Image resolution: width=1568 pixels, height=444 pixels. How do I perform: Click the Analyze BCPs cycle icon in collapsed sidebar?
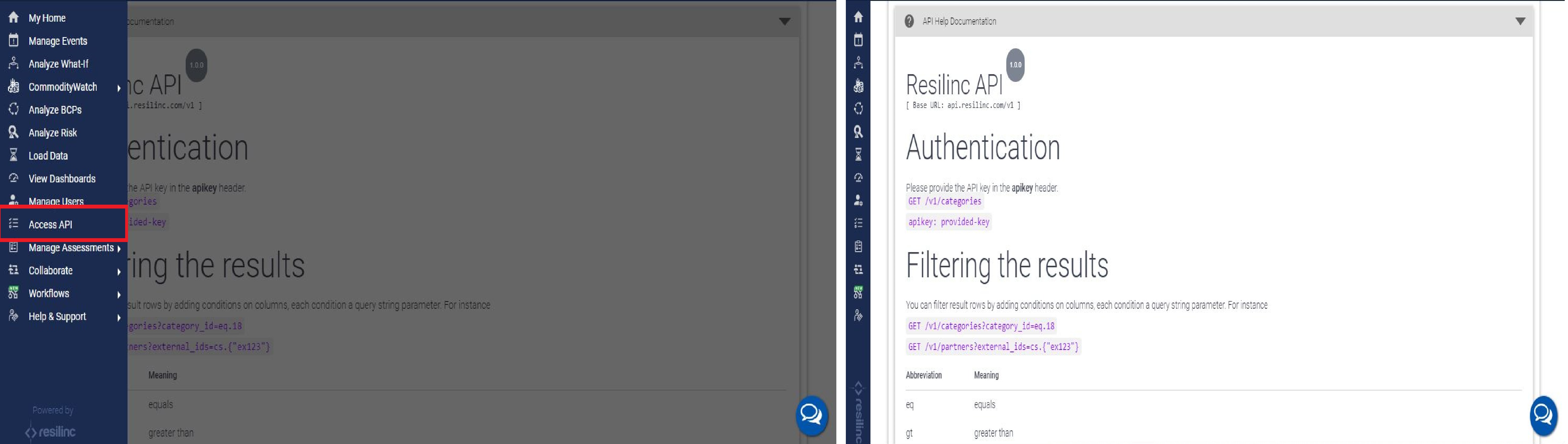(x=858, y=109)
